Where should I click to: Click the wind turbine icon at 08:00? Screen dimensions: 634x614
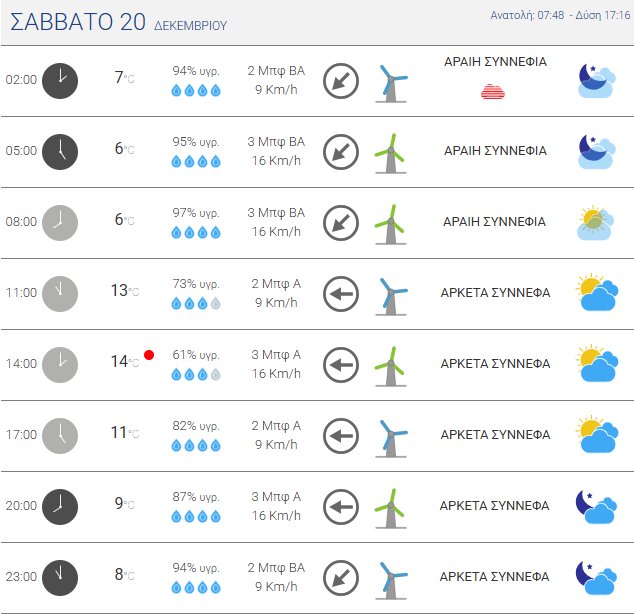pos(390,222)
